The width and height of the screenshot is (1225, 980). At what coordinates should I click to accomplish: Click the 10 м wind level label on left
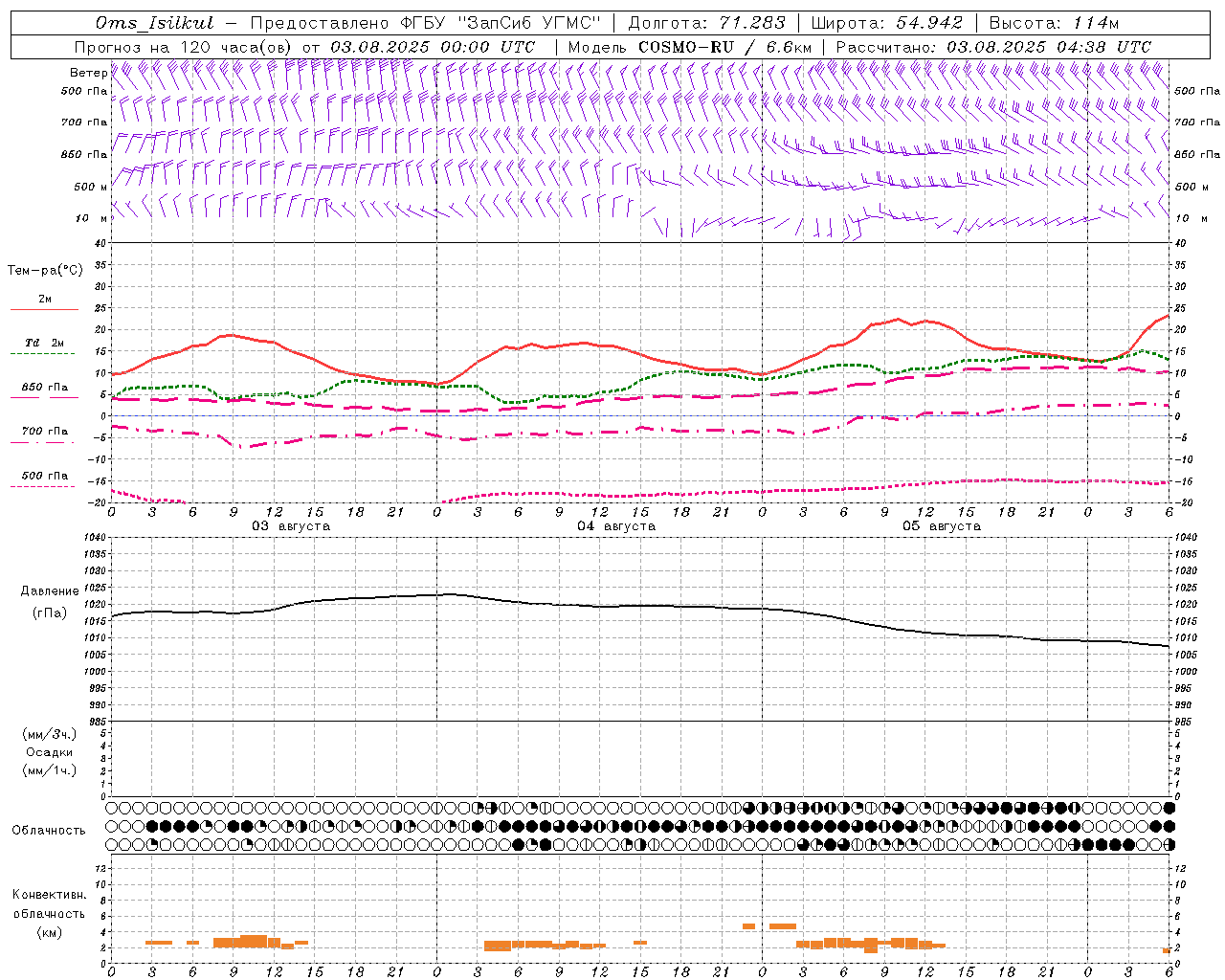click(92, 218)
